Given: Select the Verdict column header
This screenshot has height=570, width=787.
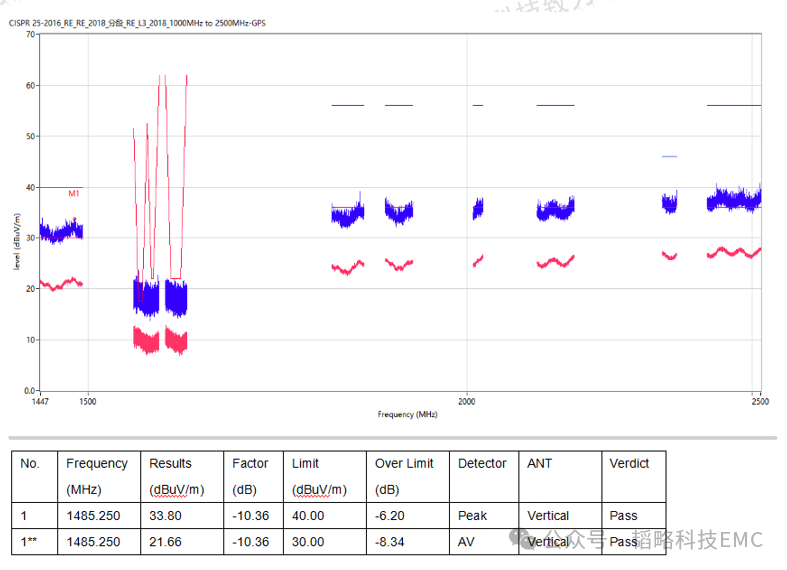Looking at the screenshot, I should pyautogui.click(x=629, y=463).
